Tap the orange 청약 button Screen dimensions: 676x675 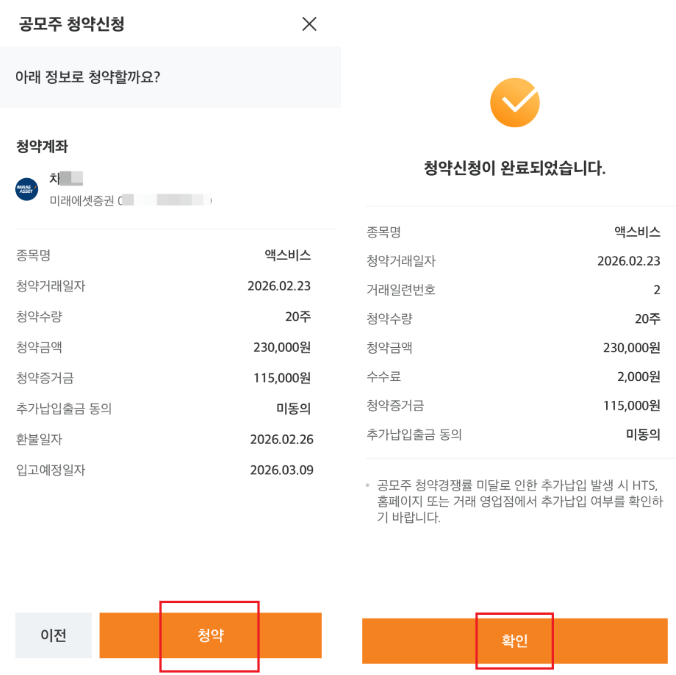tap(210, 635)
